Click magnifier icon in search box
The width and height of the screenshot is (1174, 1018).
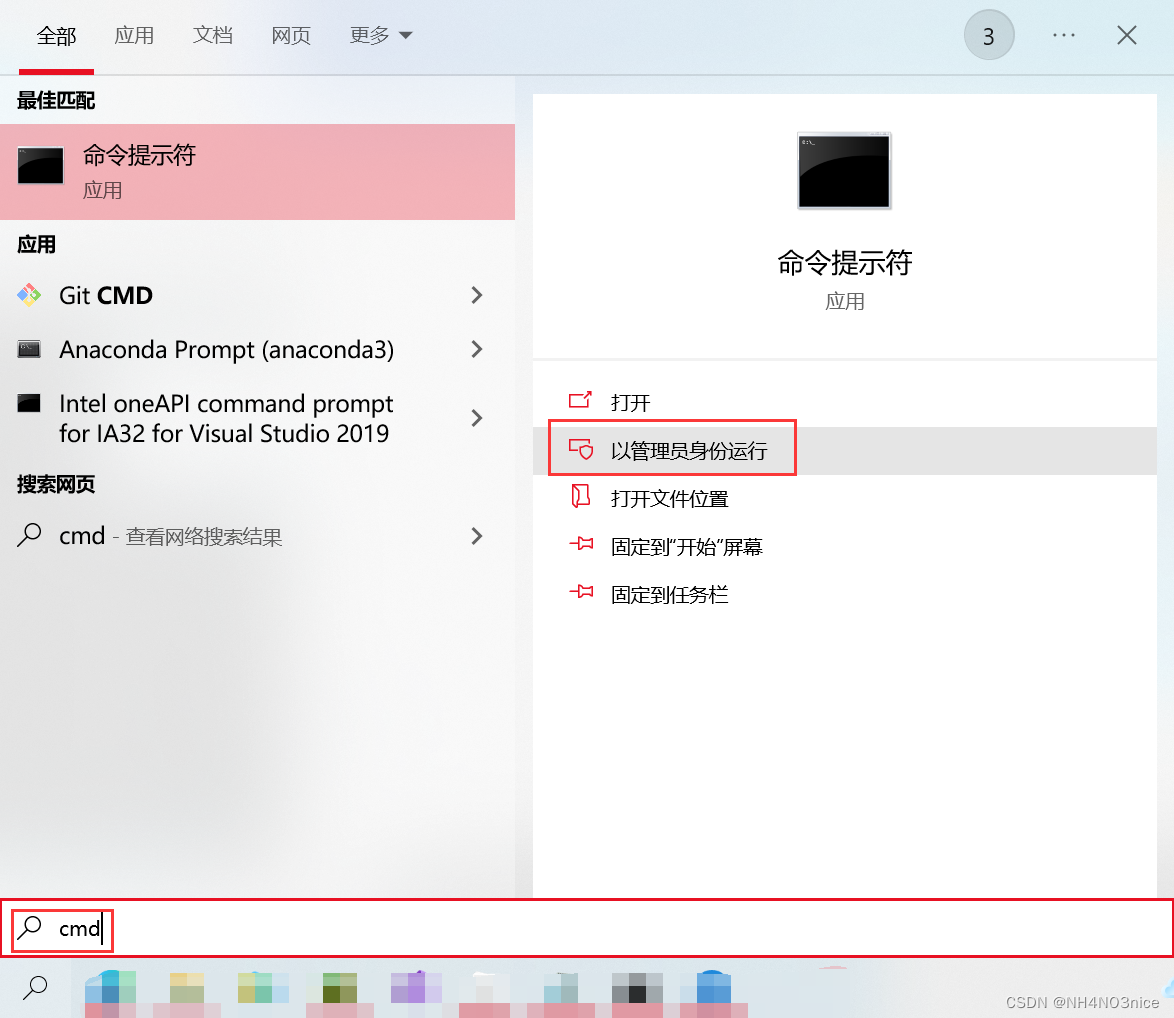[30, 927]
